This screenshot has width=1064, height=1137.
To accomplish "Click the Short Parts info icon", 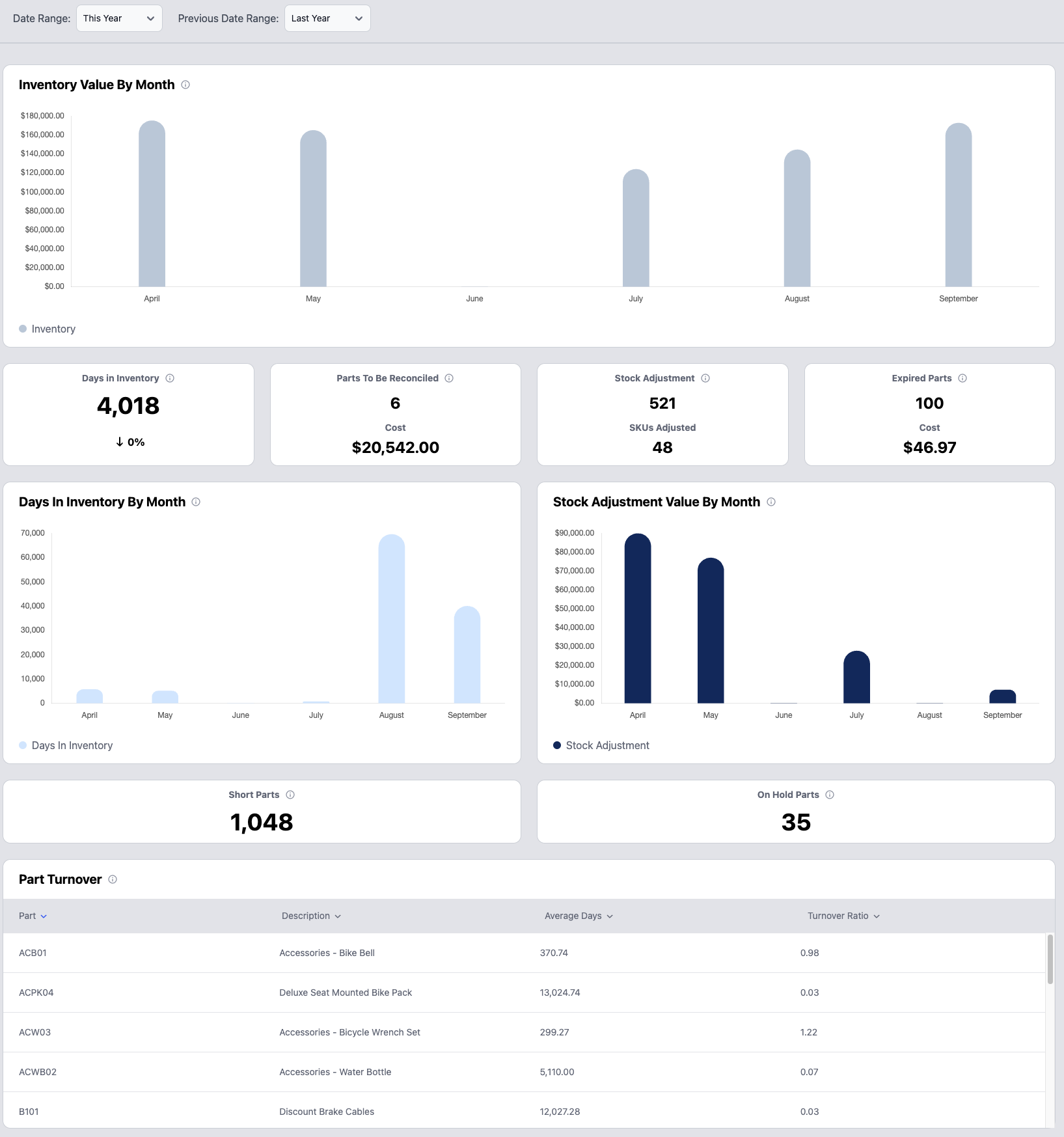I will click(x=290, y=795).
